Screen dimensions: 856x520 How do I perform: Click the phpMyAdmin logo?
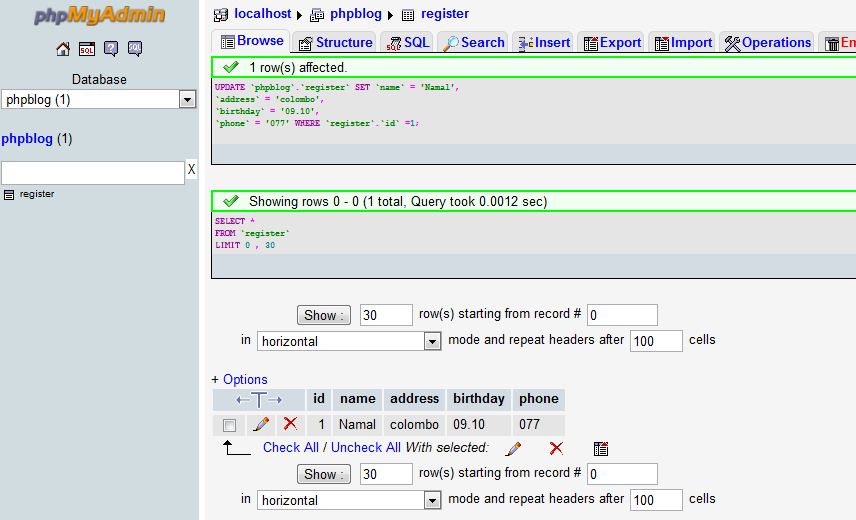[99, 15]
